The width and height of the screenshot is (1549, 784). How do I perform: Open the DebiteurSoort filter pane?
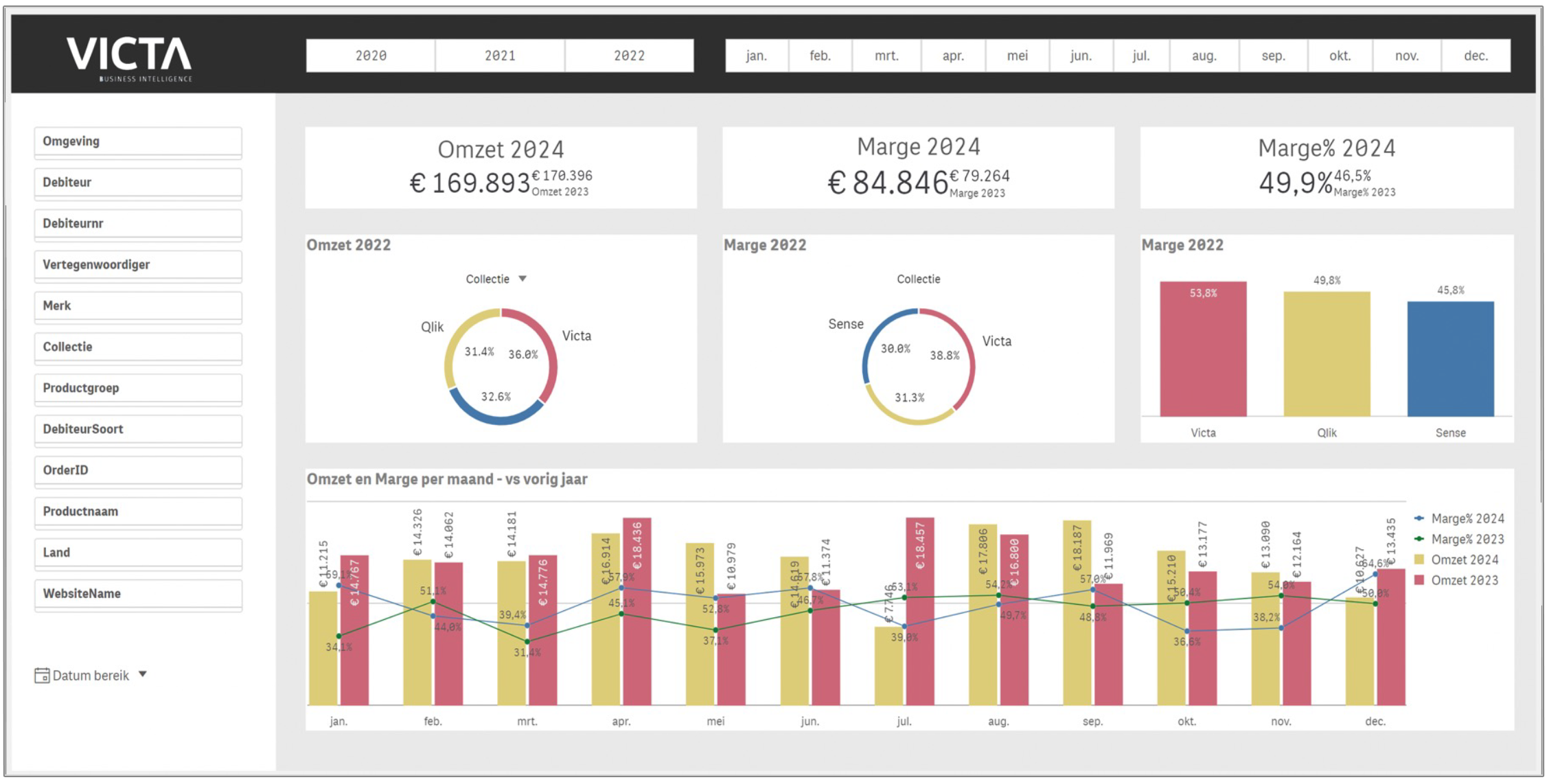(x=138, y=430)
